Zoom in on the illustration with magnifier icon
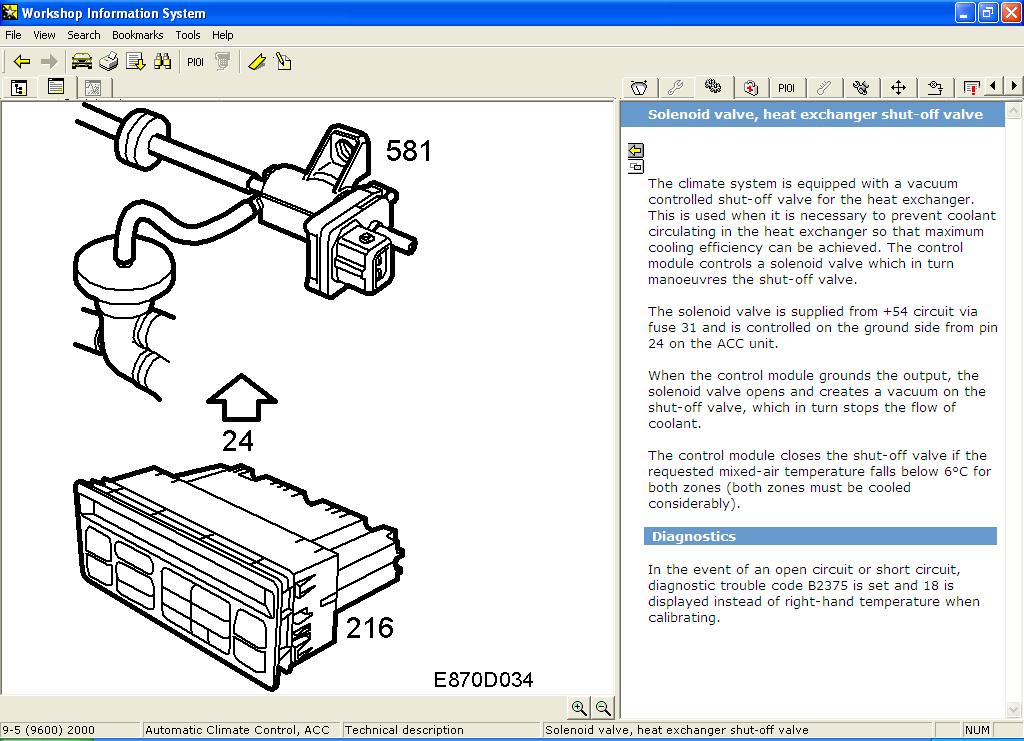The image size is (1024, 741). tap(579, 708)
